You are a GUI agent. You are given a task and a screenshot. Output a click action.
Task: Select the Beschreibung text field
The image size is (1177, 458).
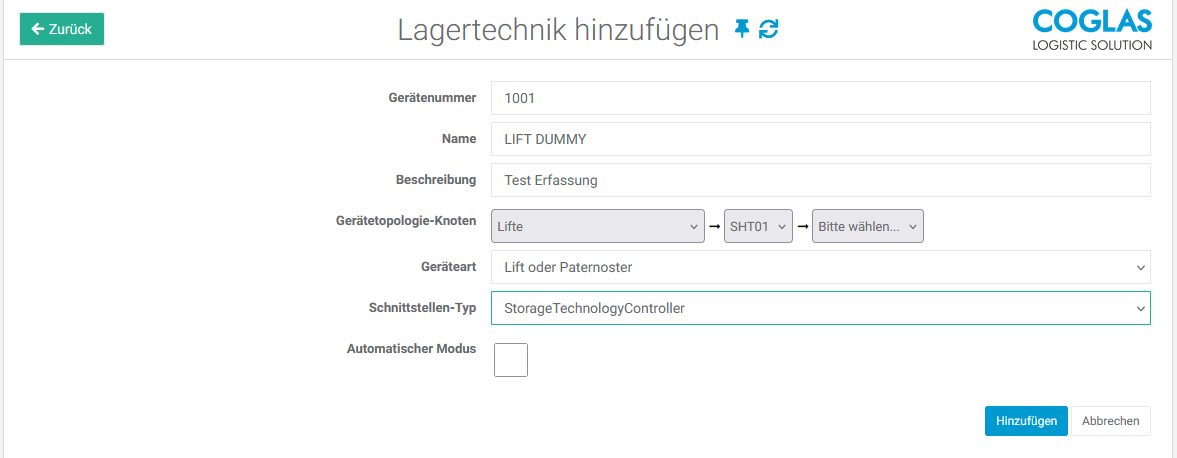click(x=820, y=180)
